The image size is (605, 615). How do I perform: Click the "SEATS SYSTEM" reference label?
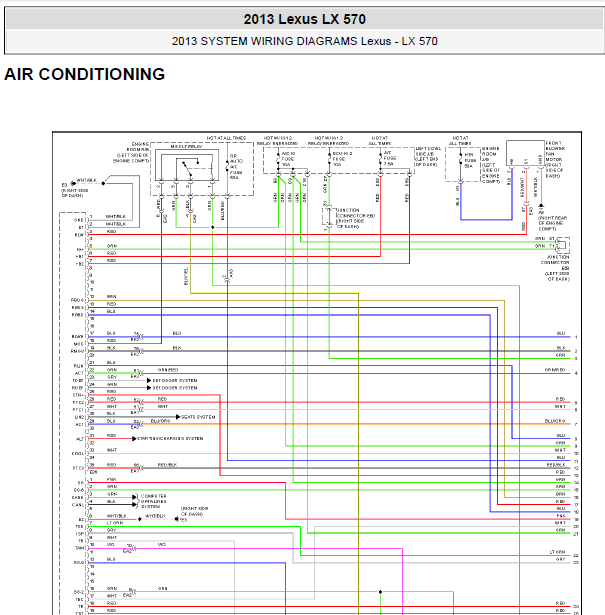click(x=198, y=417)
